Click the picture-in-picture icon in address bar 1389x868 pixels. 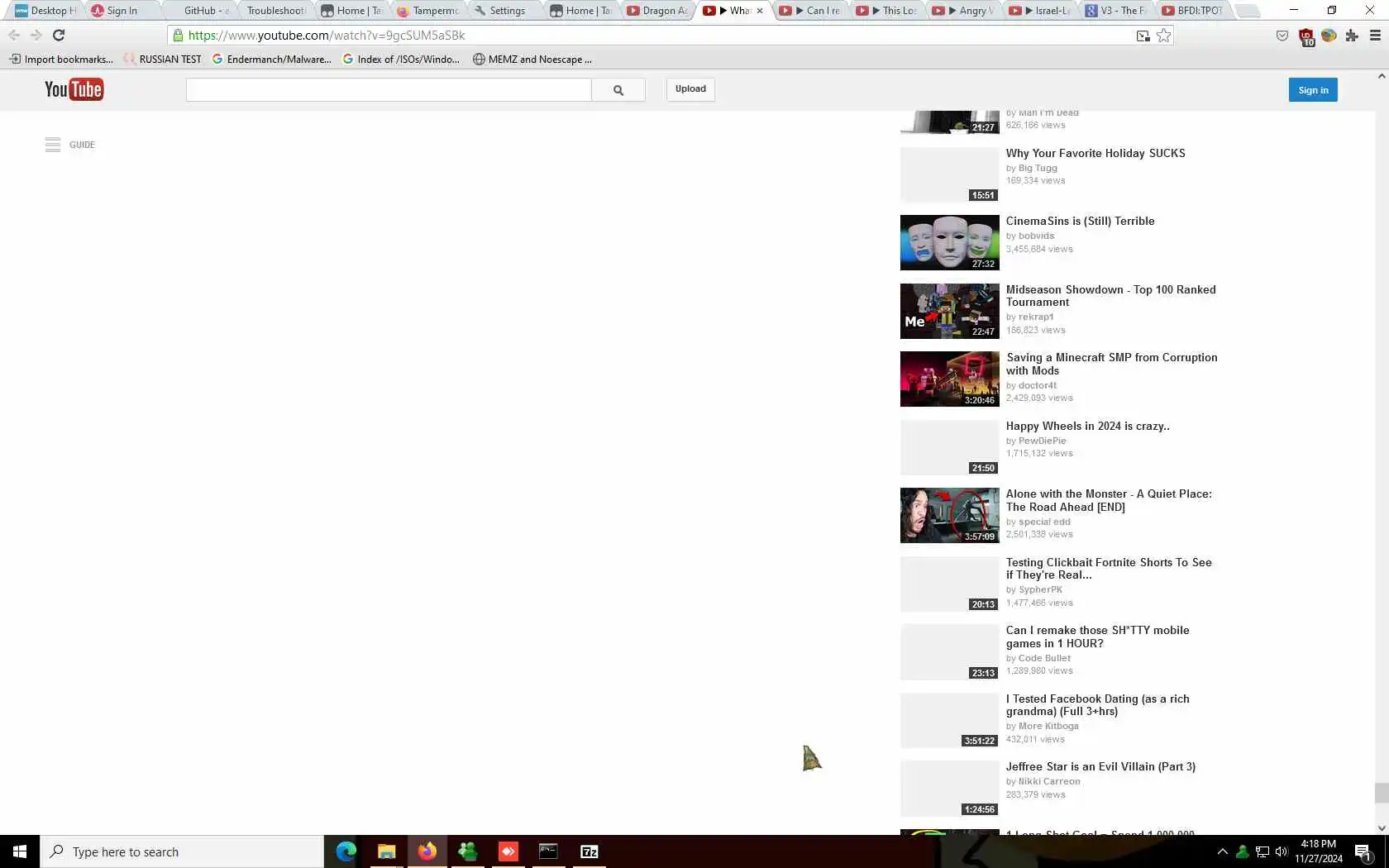1143,36
